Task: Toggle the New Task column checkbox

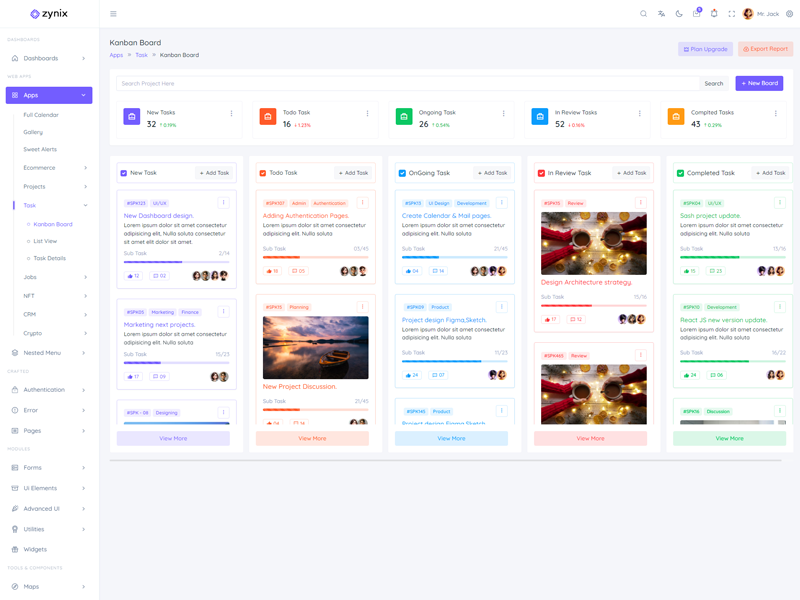Action: tap(124, 173)
